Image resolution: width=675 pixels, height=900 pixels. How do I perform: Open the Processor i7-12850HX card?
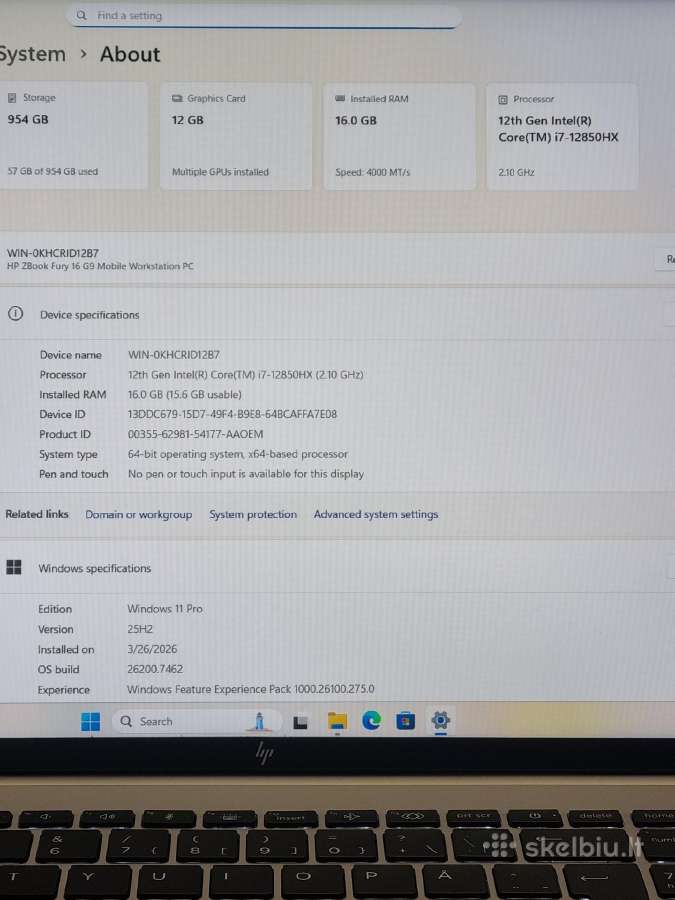[562, 137]
